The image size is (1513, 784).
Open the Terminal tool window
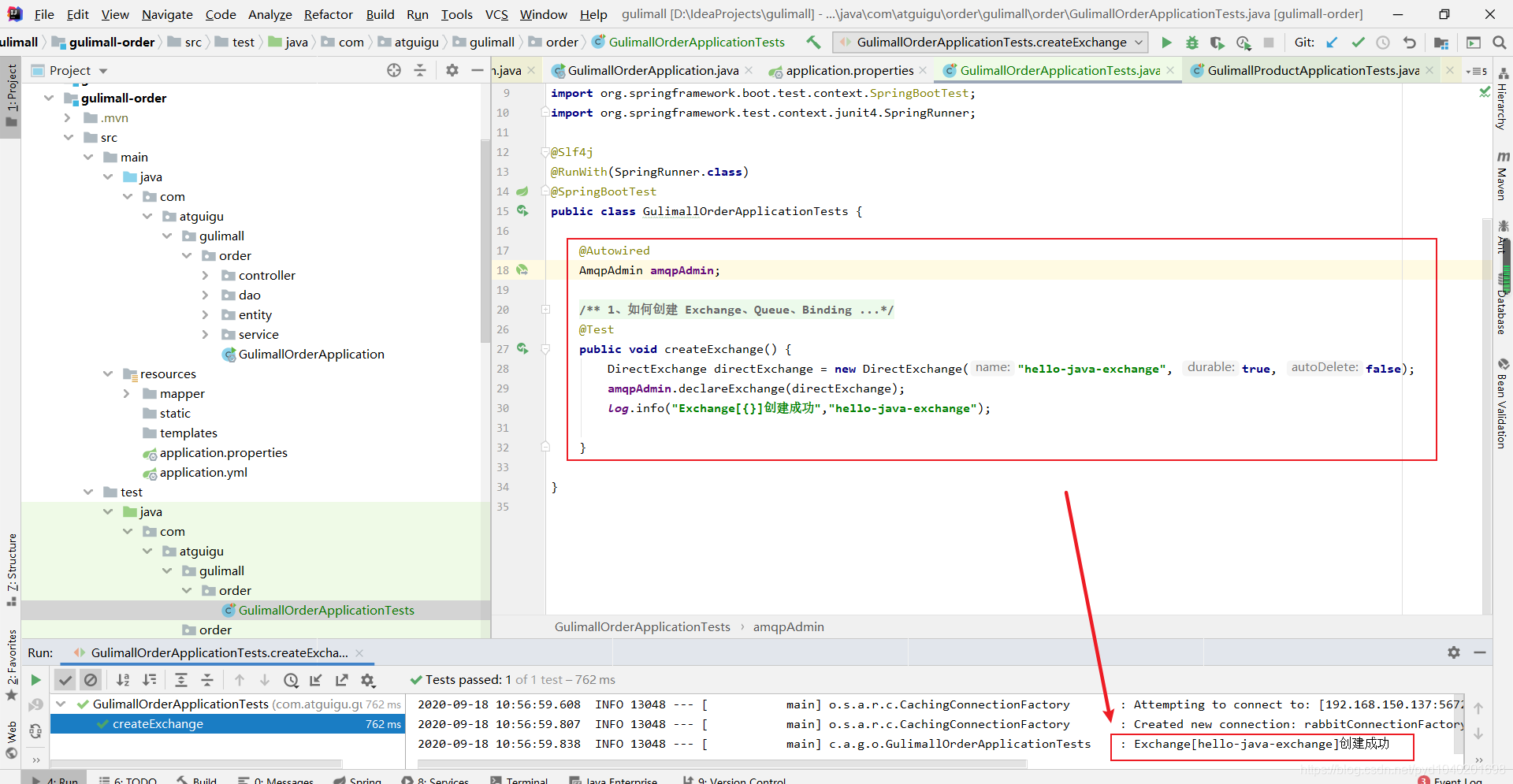[x=519, y=781]
